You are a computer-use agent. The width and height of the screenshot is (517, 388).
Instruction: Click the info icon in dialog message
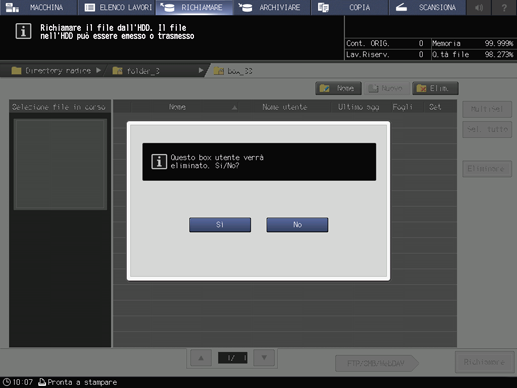[159, 162]
